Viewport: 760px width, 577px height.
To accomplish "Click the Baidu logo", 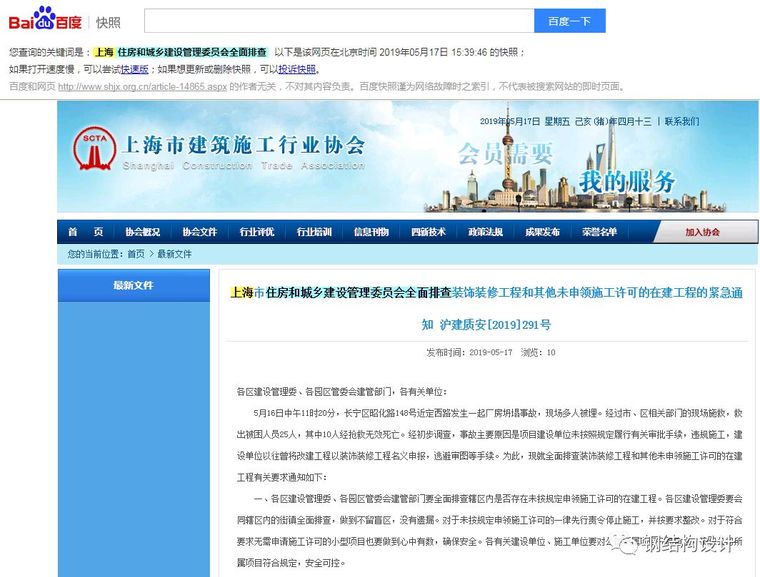I will point(46,19).
